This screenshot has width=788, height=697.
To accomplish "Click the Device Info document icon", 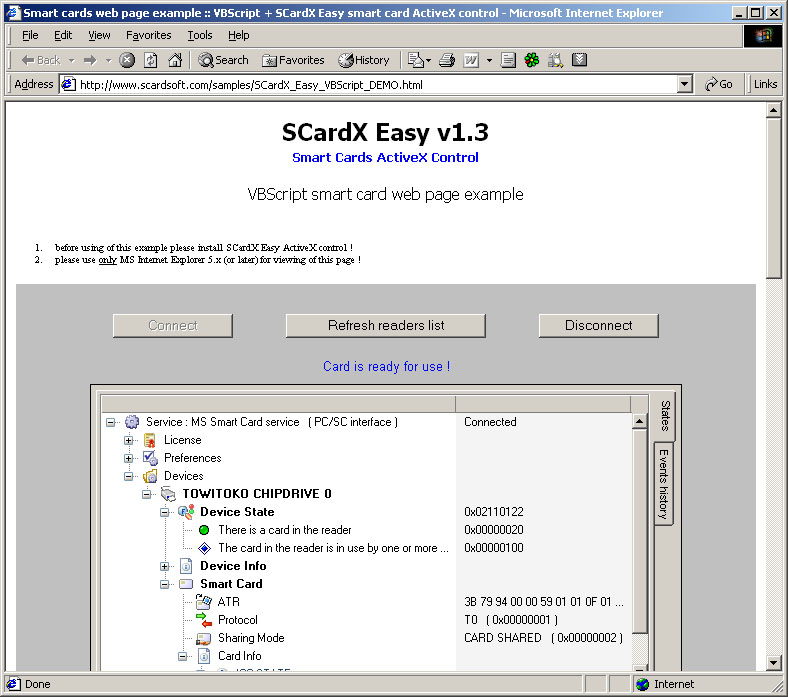I will [x=186, y=566].
